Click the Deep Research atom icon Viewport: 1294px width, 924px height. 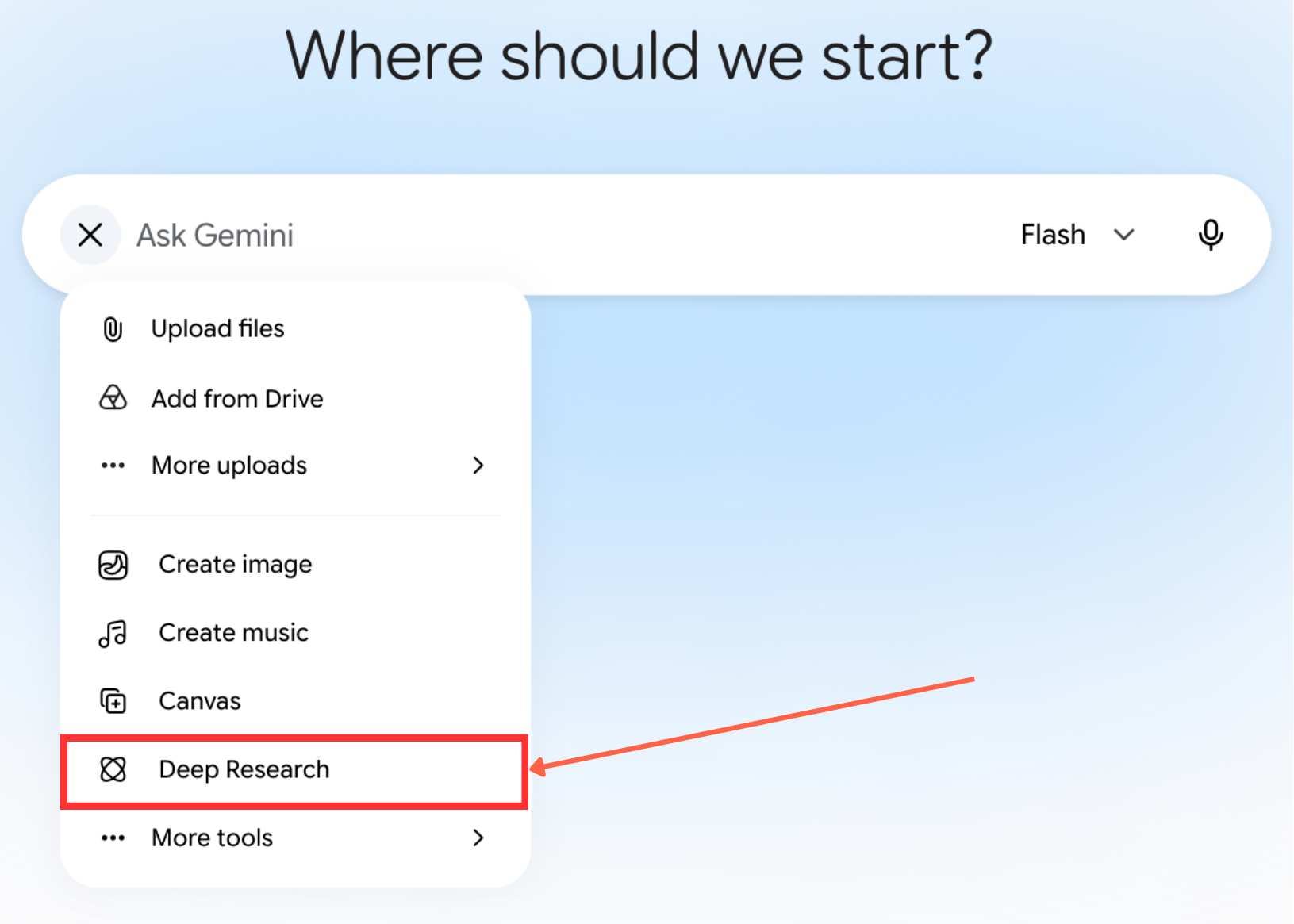(113, 769)
